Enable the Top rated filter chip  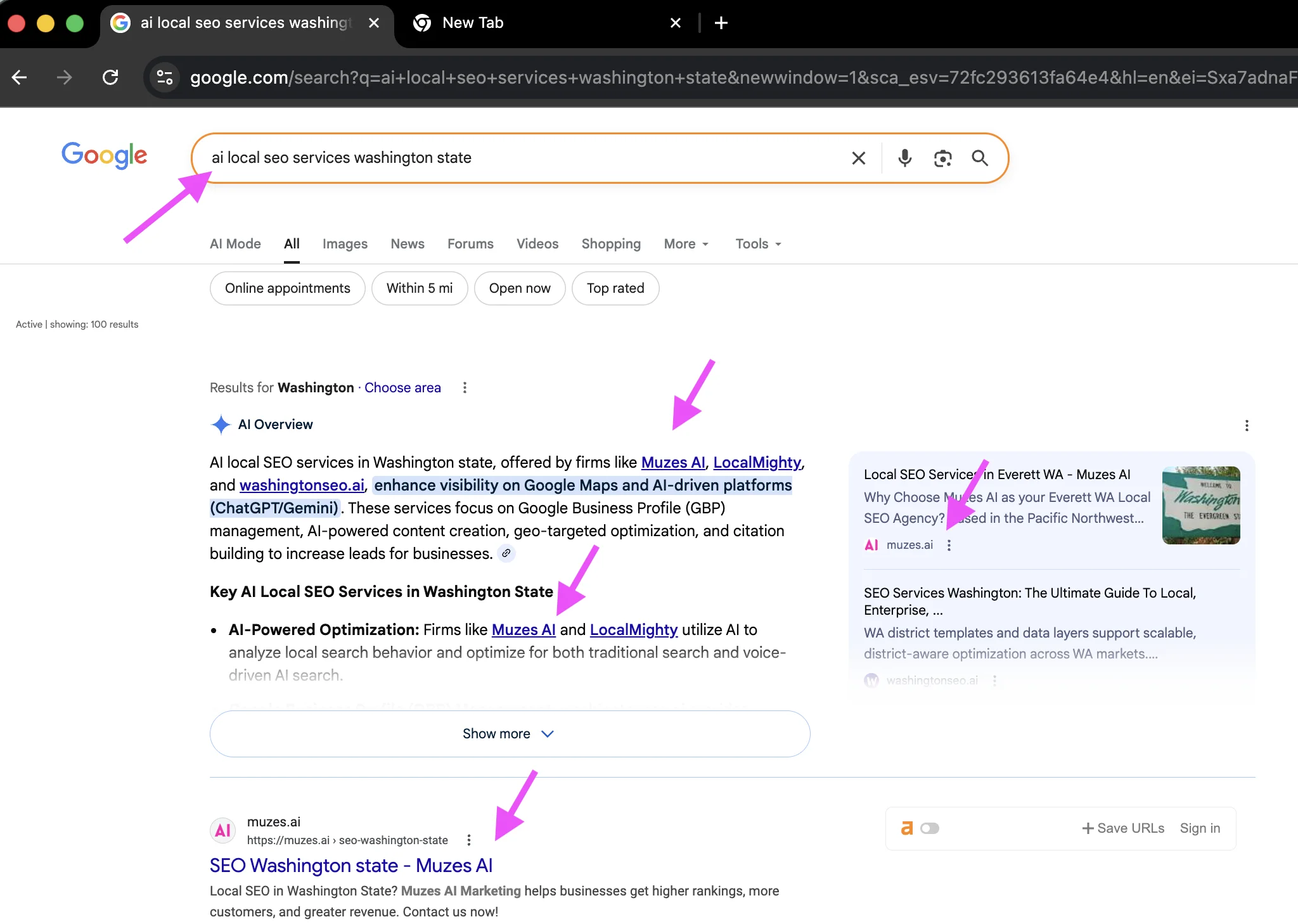tap(615, 288)
